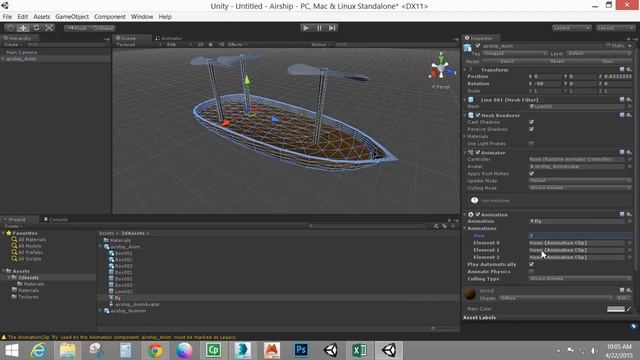The height and width of the screenshot is (360, 640).
Task: Toggle Play Automatically checkbox
Action: point(531,264)
